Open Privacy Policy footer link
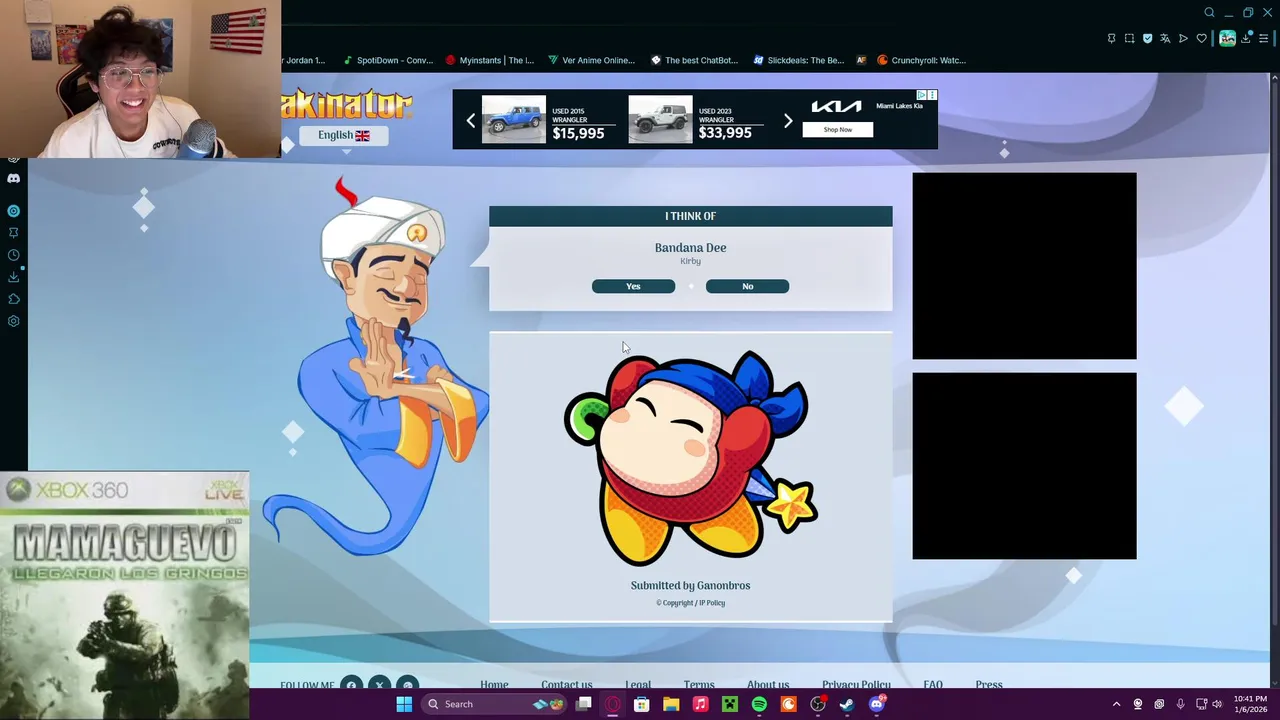The image size is (1280, 720). (856, 685)
